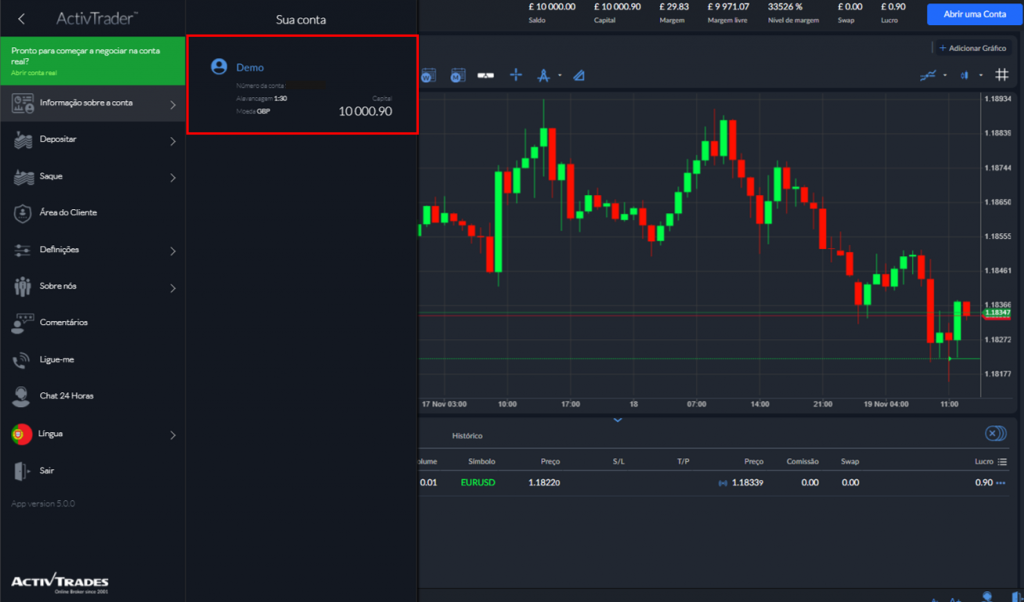Expand the Depositar submenu chevron

tap(173, 141)
